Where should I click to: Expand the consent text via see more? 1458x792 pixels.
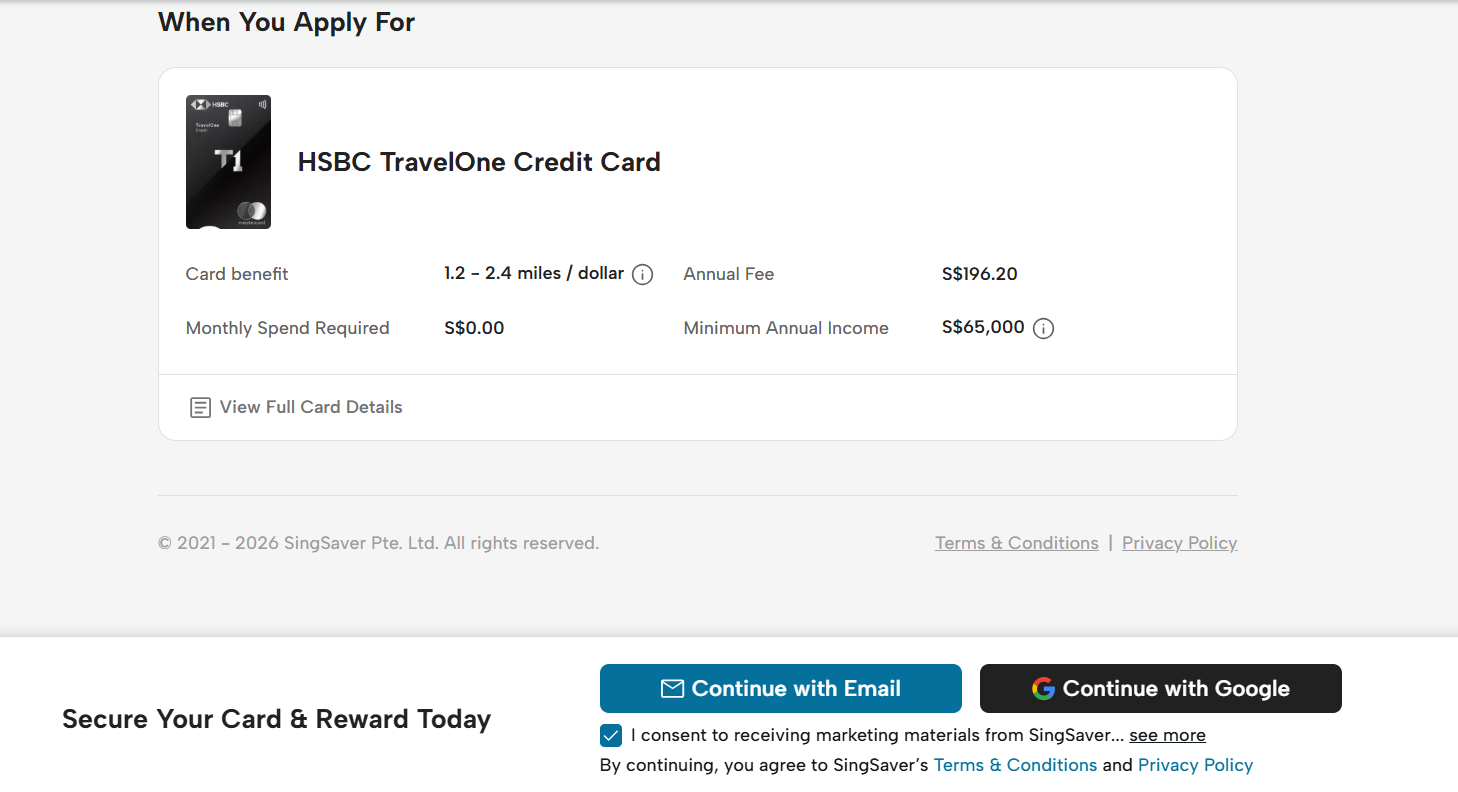1167,735
